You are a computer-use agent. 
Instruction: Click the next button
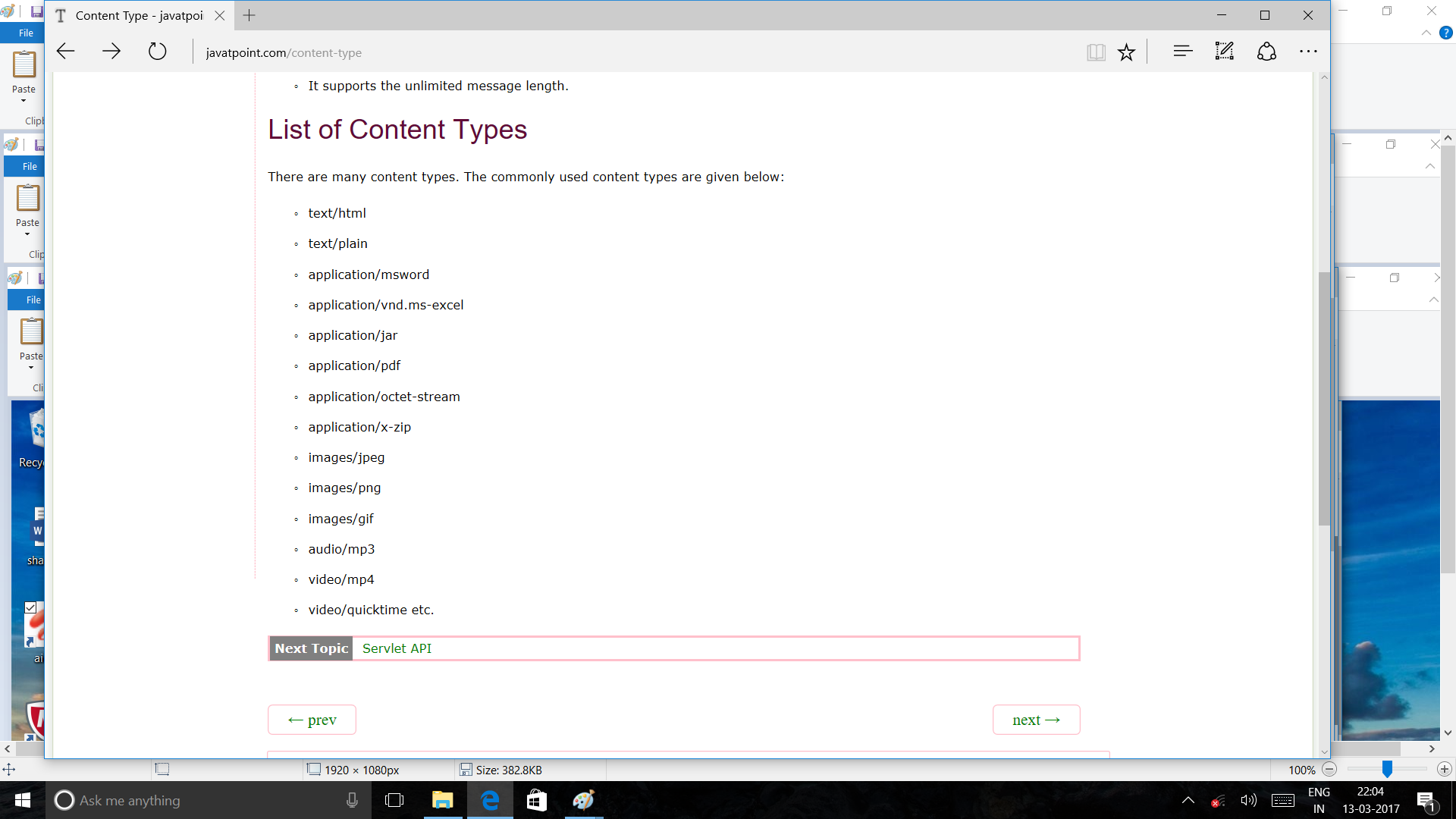[1036, 720]
